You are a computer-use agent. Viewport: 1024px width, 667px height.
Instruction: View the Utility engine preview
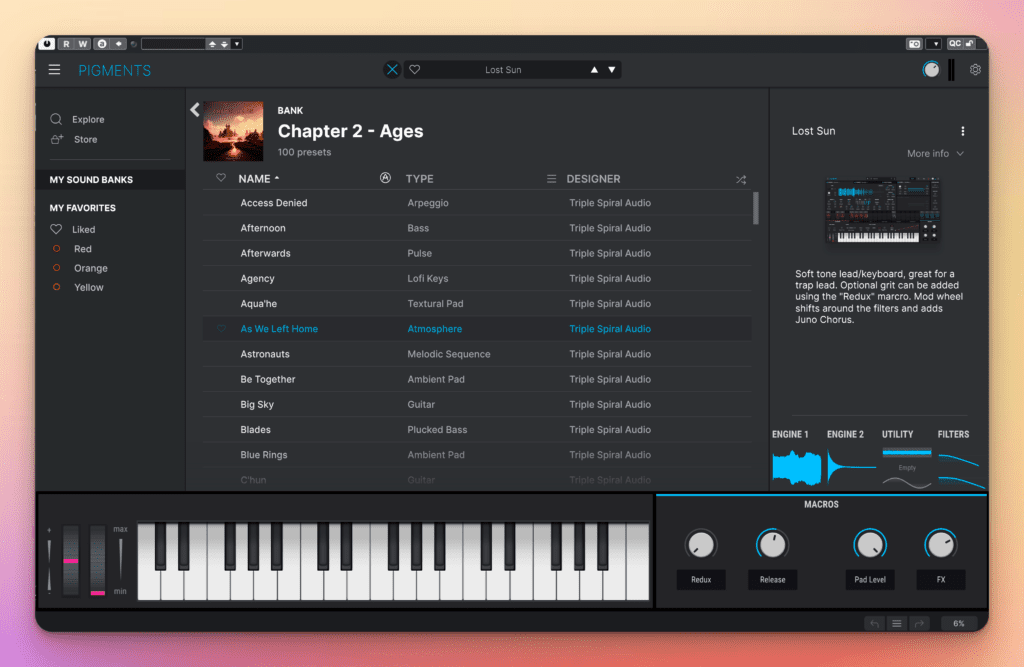(x=906, y=467)
